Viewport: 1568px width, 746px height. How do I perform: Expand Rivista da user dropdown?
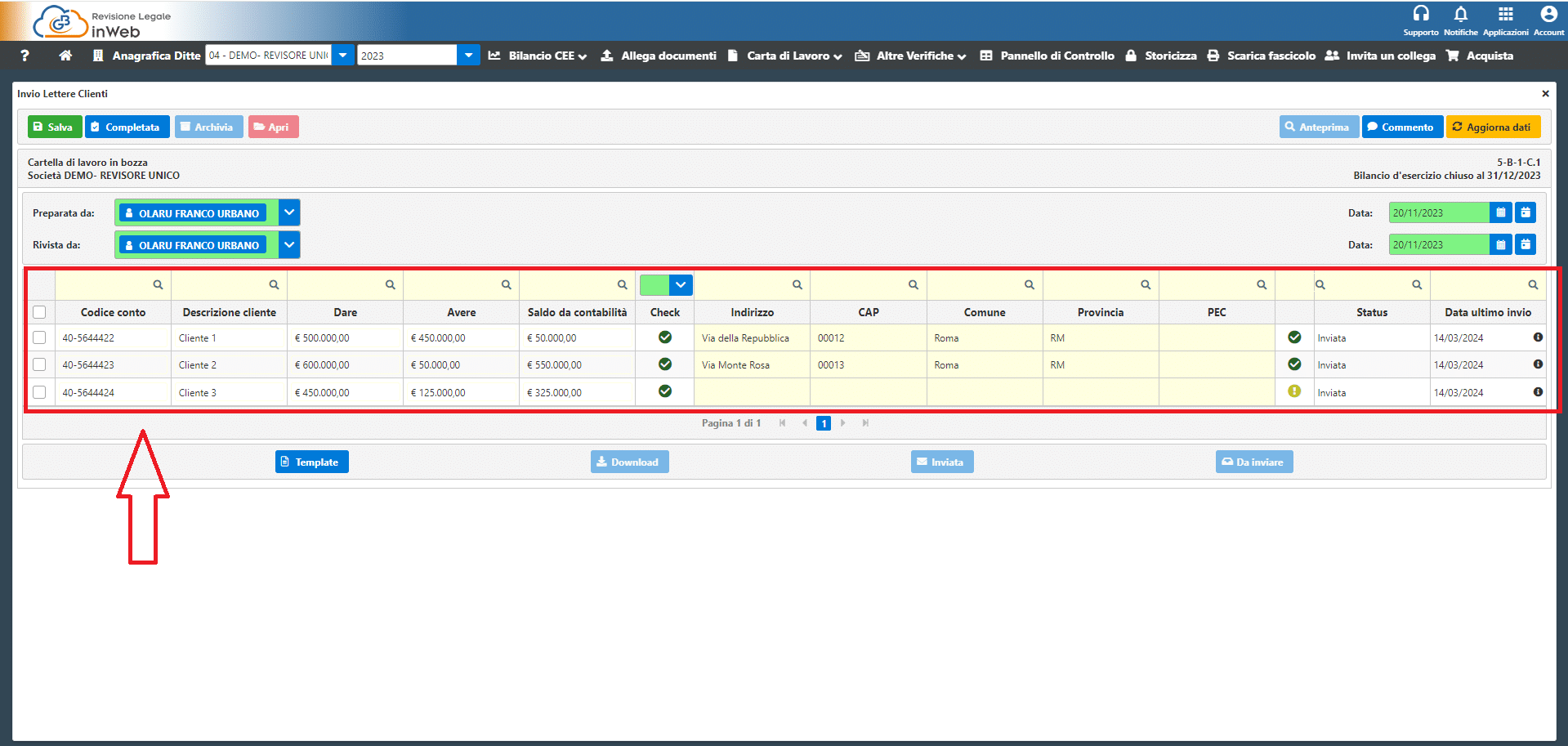(x=289, y=244)
